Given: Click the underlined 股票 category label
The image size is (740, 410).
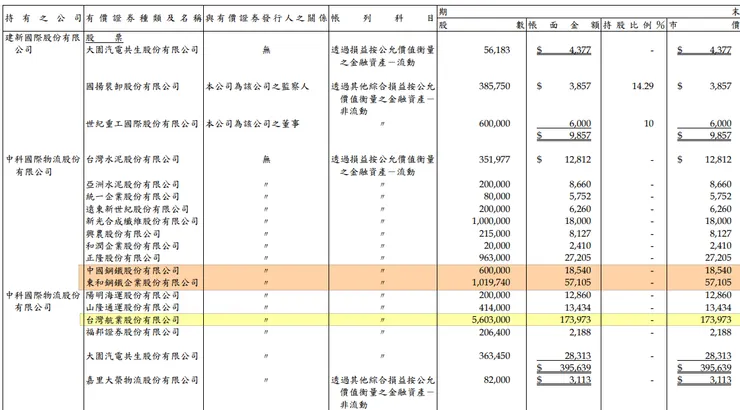Looking at the screenshot, I should click(x=104, y=38).
